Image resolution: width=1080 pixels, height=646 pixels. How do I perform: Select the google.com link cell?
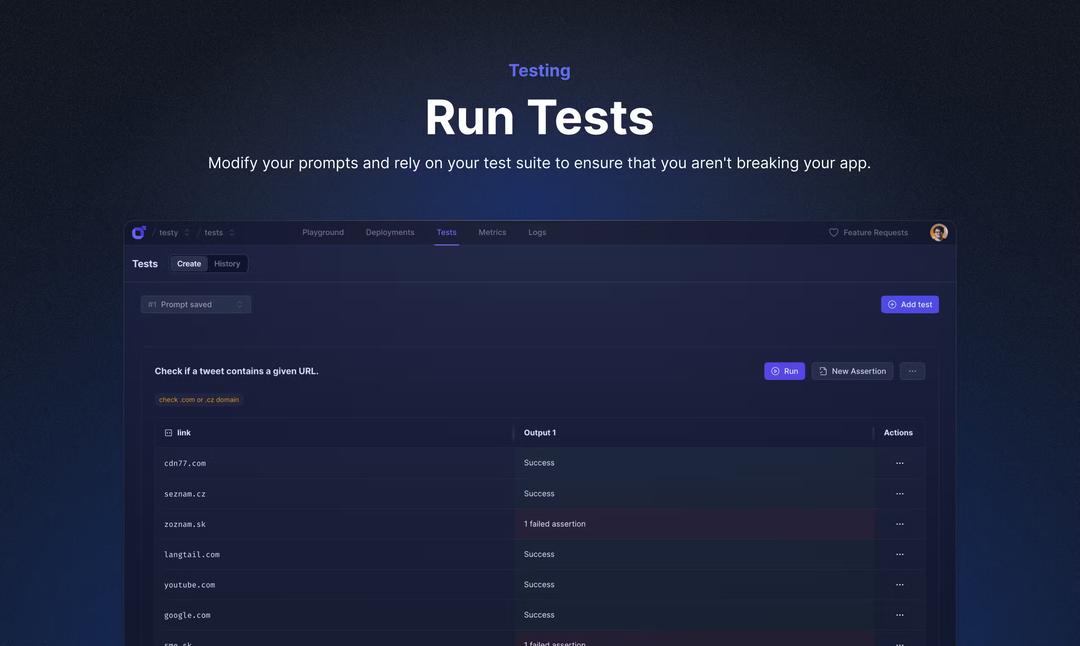(x=335, y=615)
